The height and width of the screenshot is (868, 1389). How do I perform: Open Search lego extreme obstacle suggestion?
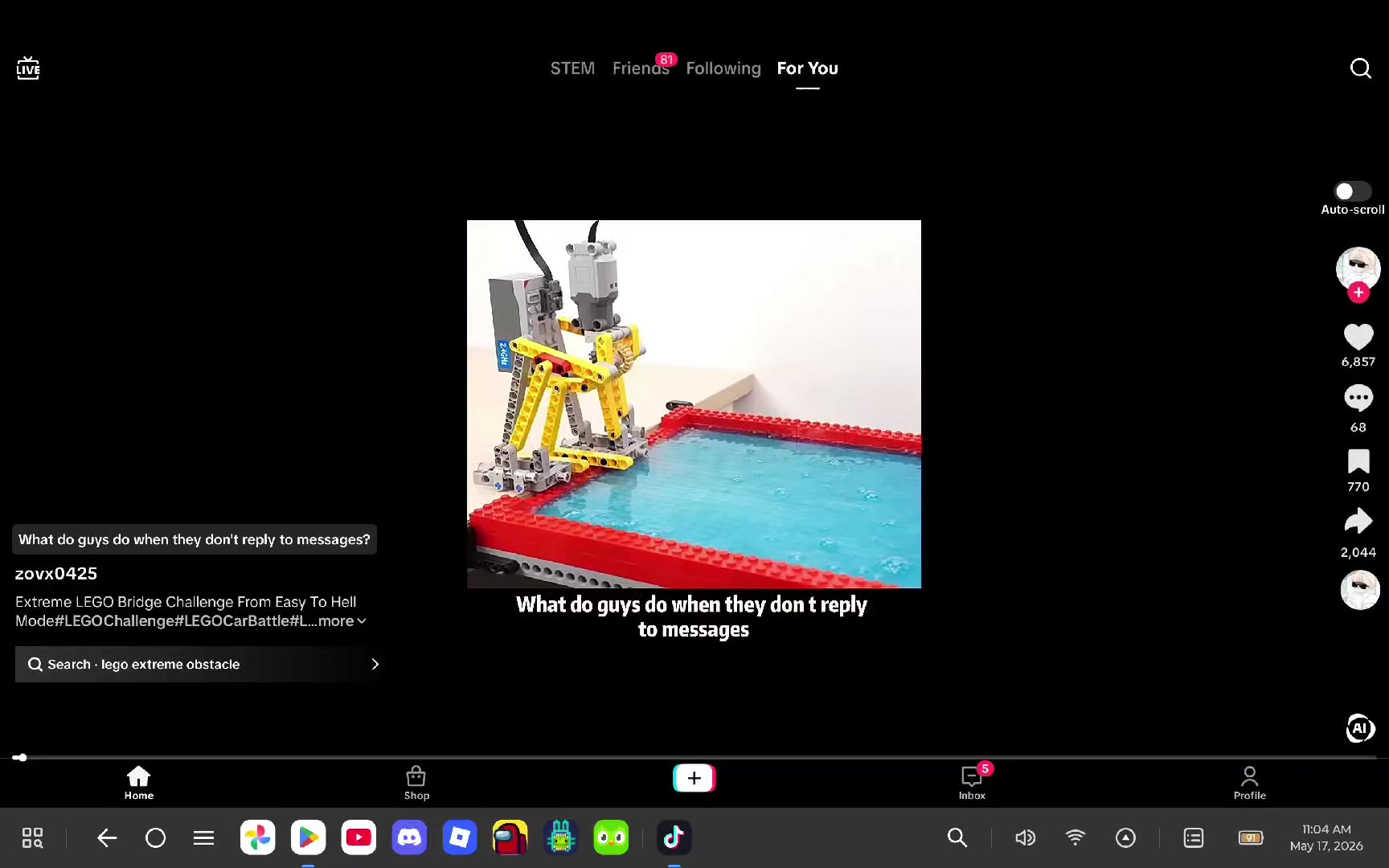point(200,665)
